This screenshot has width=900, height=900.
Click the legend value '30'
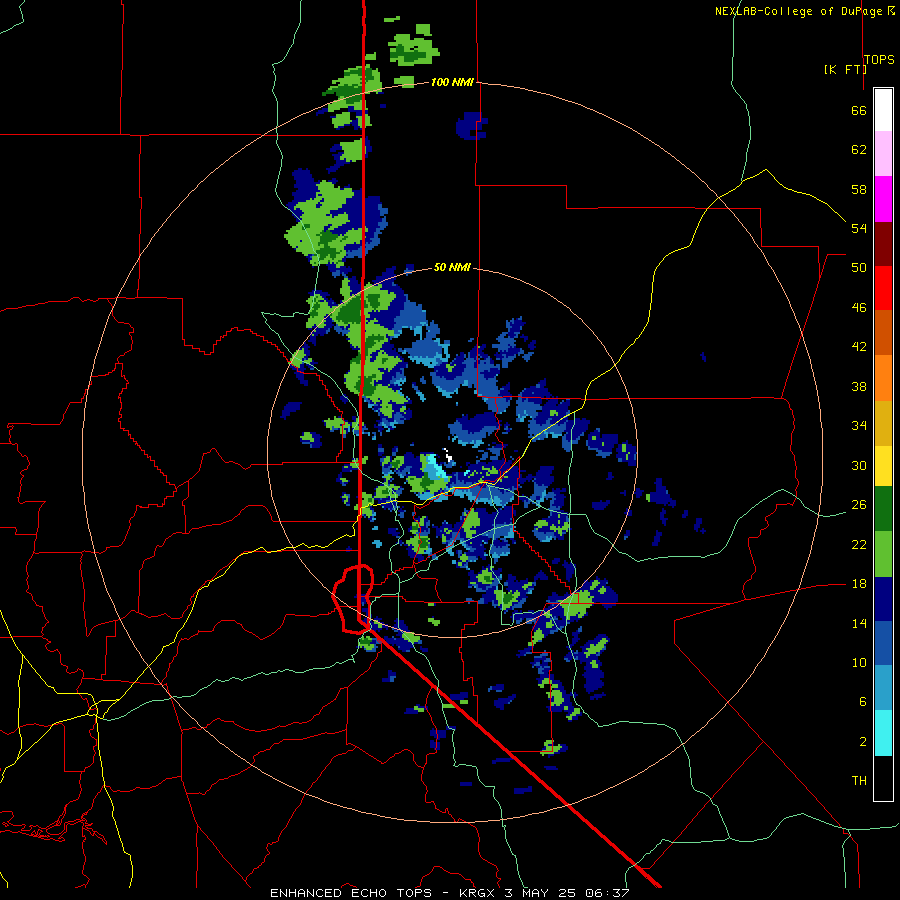[x=859, y=465]
